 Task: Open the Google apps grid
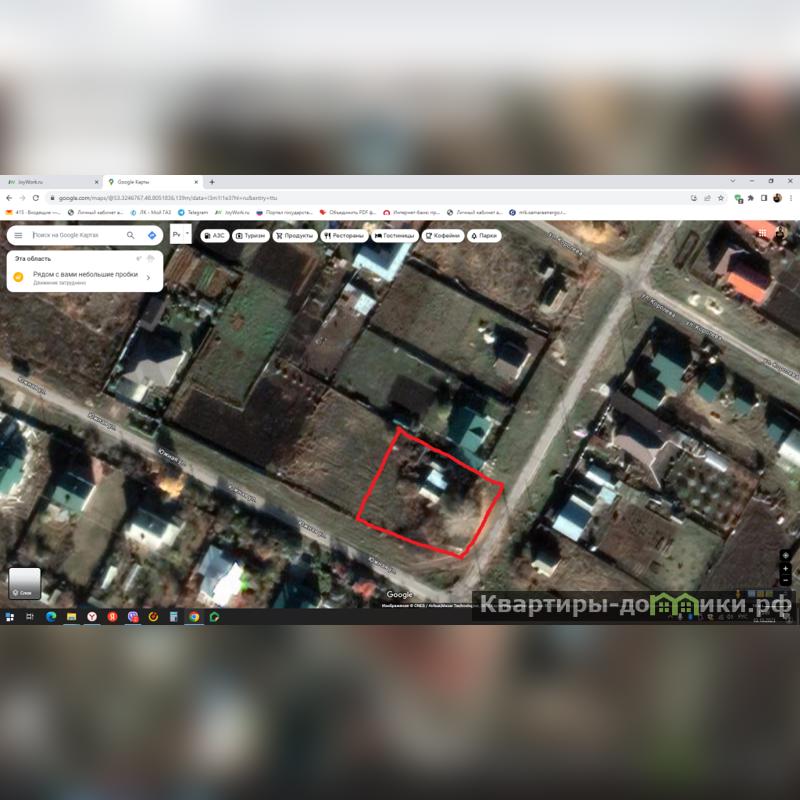click(x=762, y=234)
